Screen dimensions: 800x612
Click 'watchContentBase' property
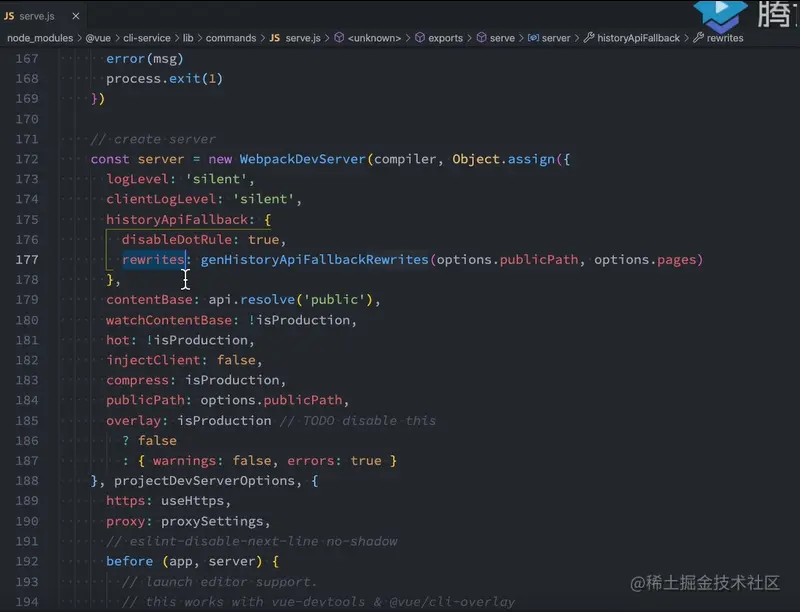pyautogui.click(x=169, y=320)
